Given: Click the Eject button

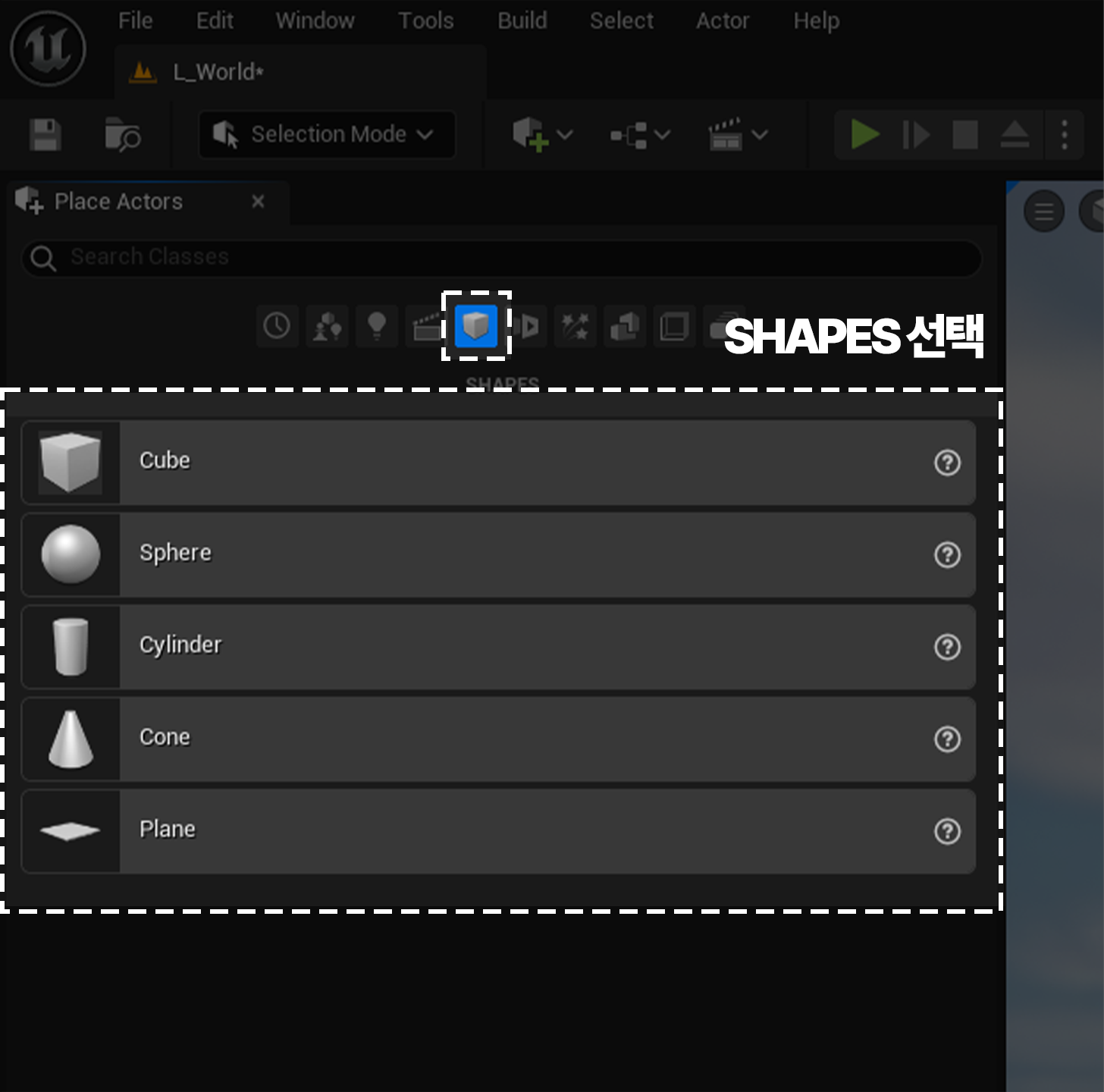Looking at the screenshot, I should pyautogui.click(x=1015, y=135).
